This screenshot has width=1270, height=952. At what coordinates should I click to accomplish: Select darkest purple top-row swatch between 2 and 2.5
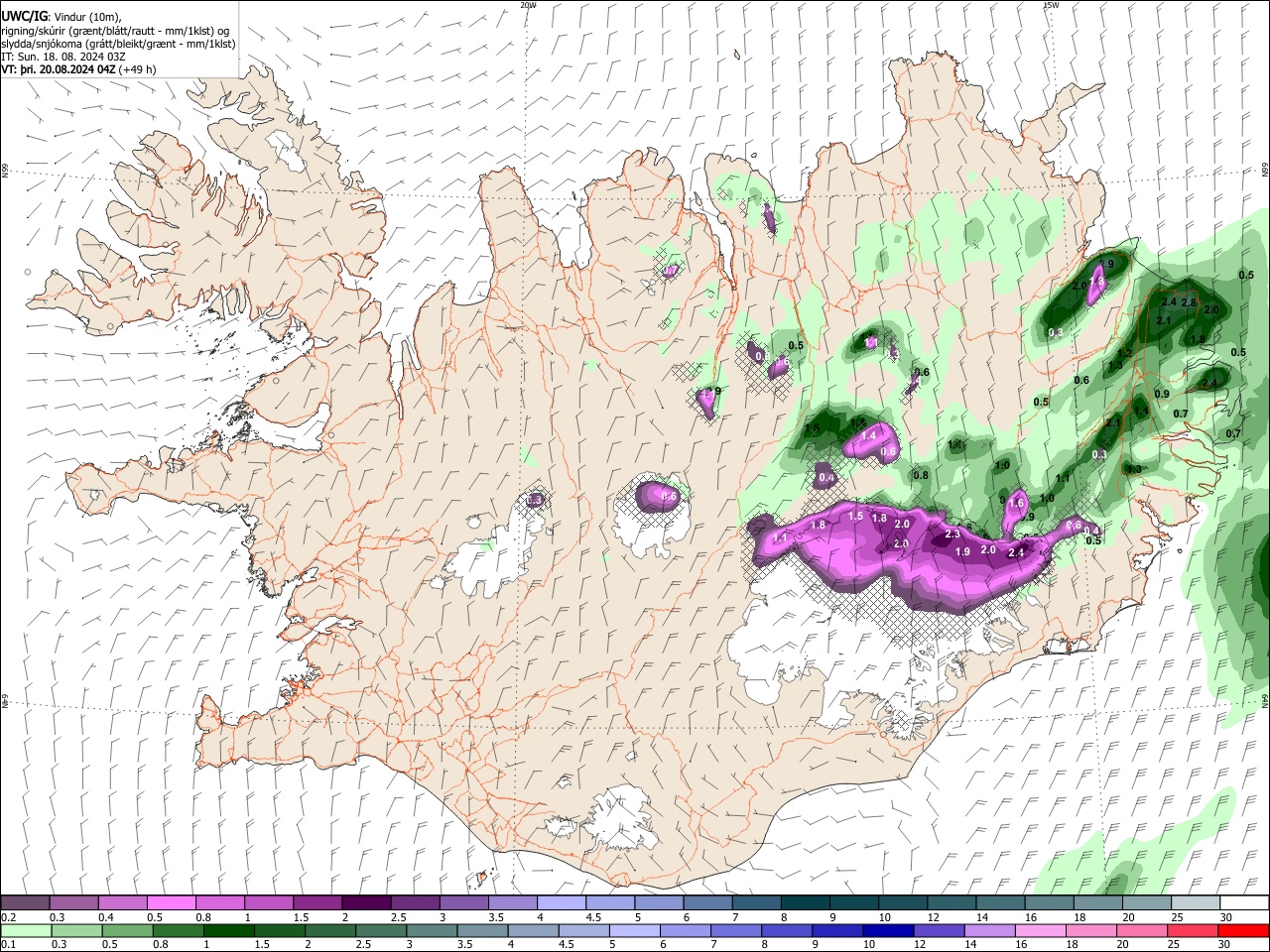tap(365, 903)
